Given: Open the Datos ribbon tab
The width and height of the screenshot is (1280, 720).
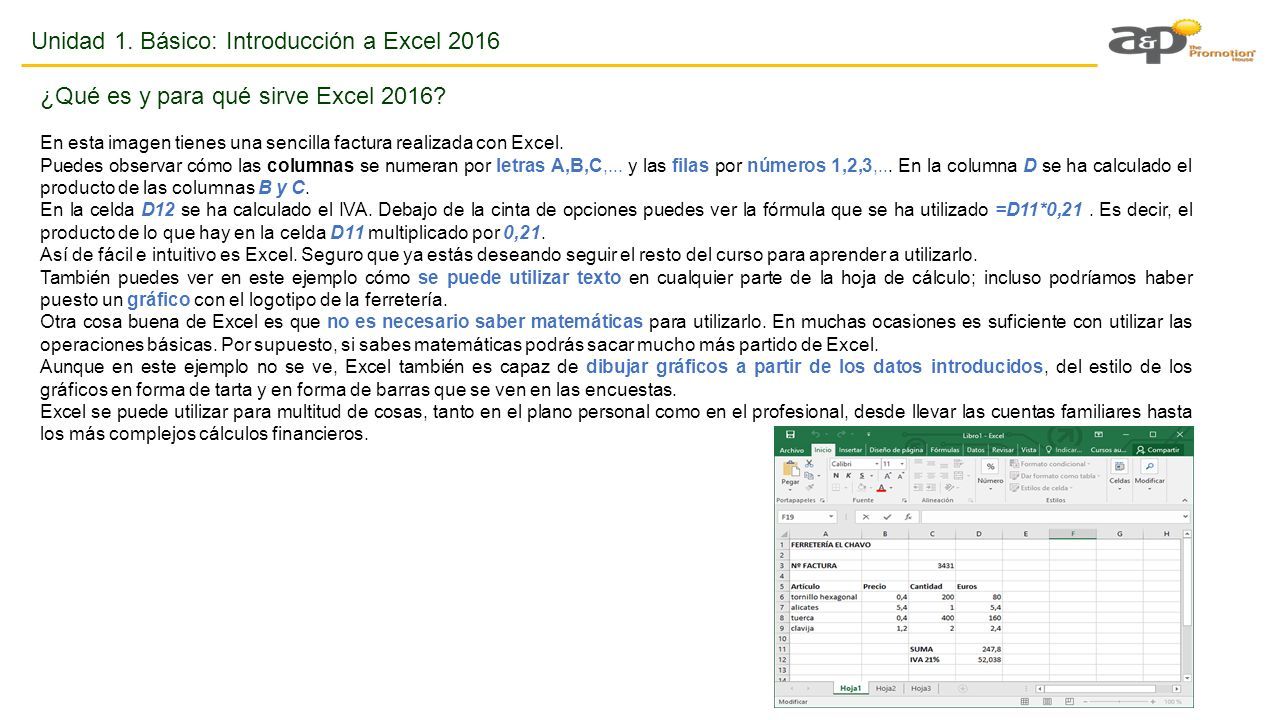Looking at the screenshot, I should pyautogui.click(x=975, y=450).
